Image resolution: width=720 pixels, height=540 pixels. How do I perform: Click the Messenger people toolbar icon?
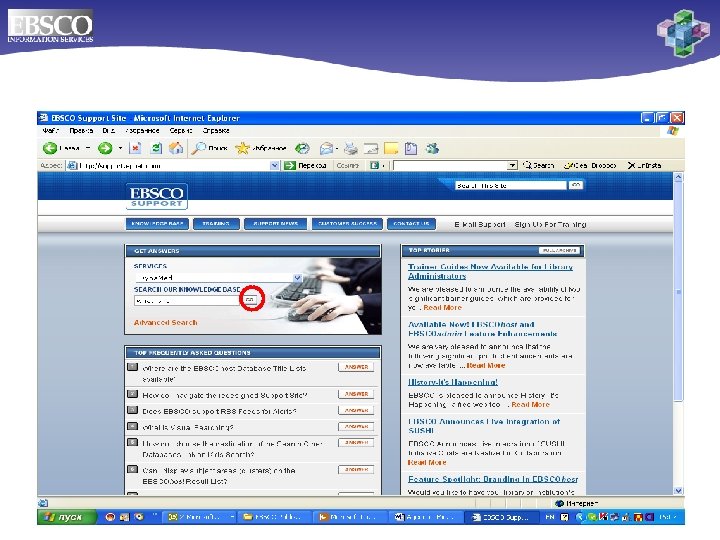[432, 148]
